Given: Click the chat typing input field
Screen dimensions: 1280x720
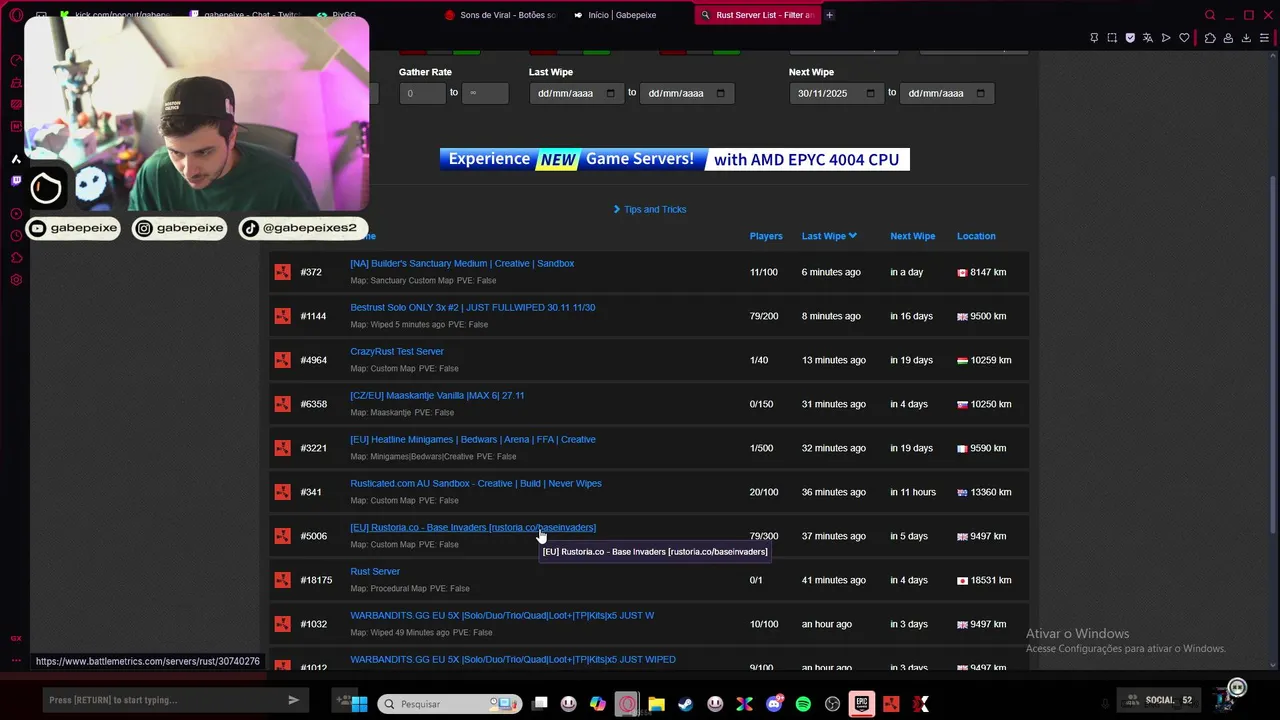Looking at the screenshot, I should click(x=165, y=700).
